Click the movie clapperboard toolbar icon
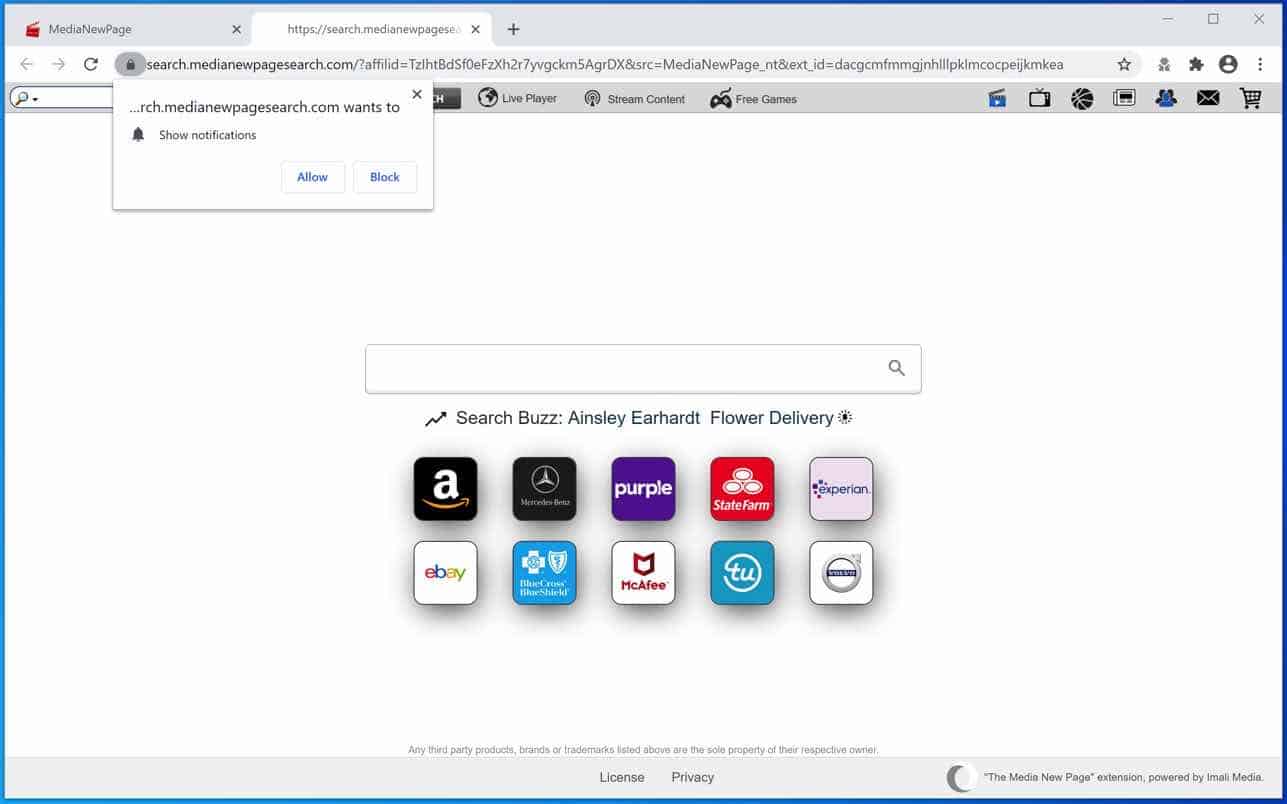Screen dimensions: 1287x804 click(997, 98)
